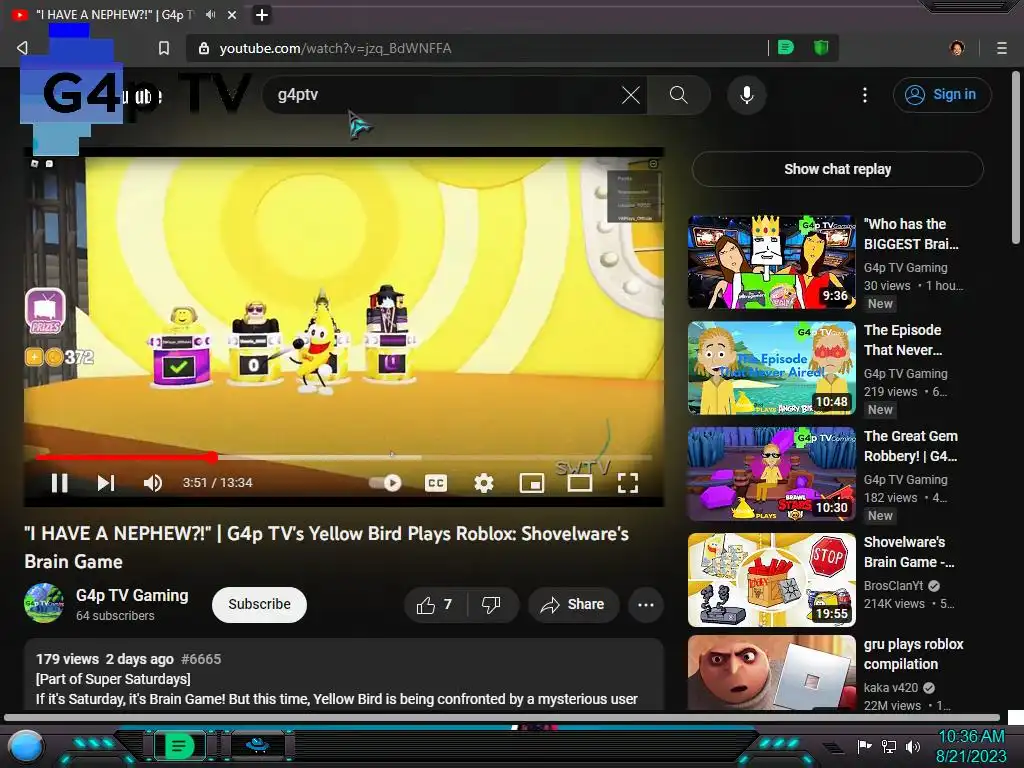This screenshot has width=1024, height=768.
Task: Open G4p TV Gaming channel name link
Action: click(x=132, y=595)
